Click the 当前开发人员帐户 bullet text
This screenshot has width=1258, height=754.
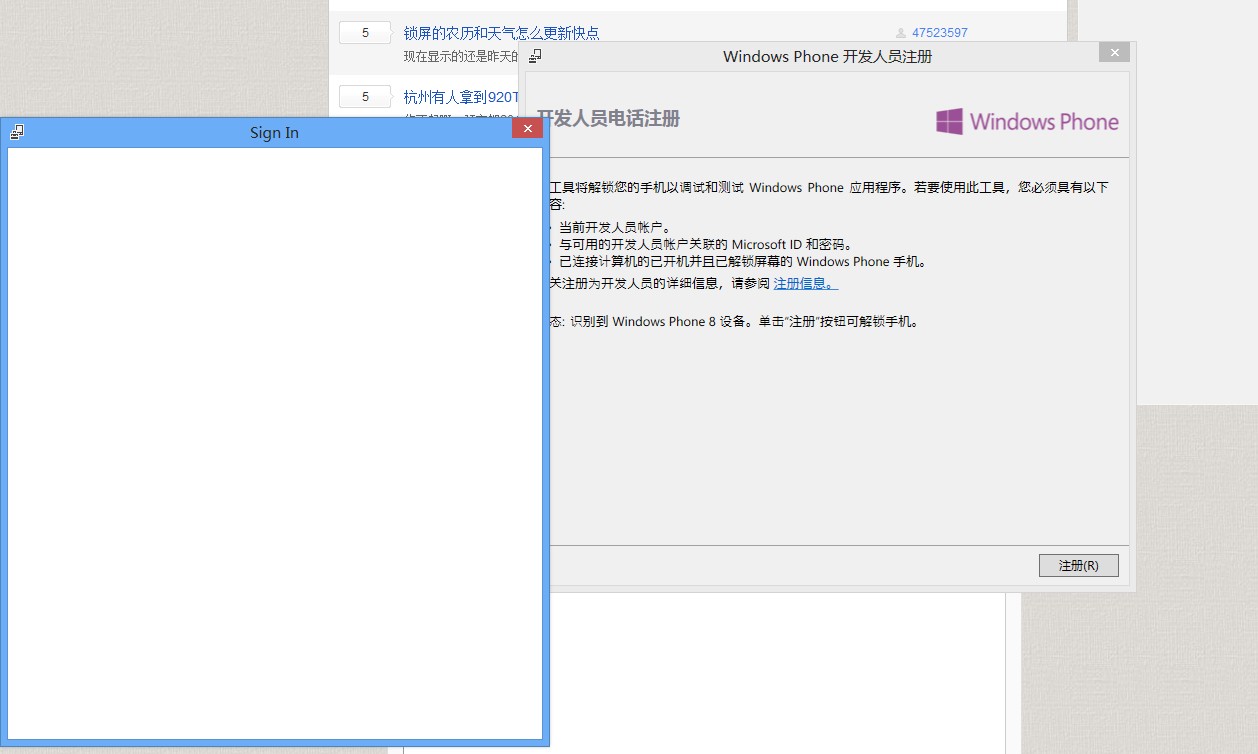[615, 227]
